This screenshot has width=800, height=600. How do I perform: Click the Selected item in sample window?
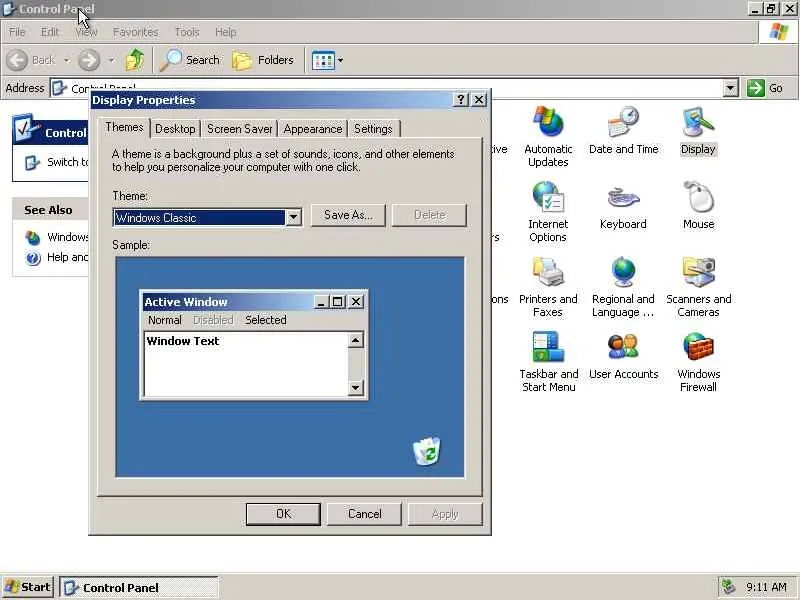point(265,320)
